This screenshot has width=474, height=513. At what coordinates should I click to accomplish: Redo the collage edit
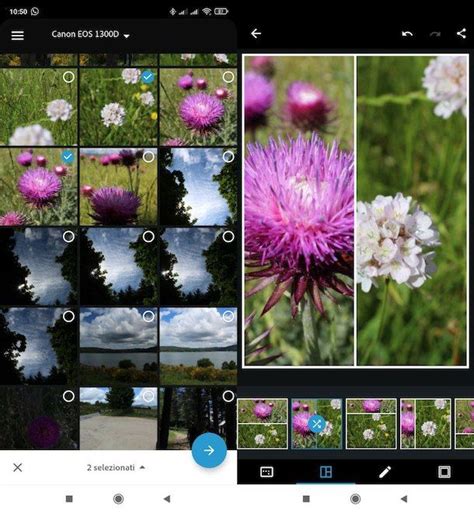click(435, 34)
